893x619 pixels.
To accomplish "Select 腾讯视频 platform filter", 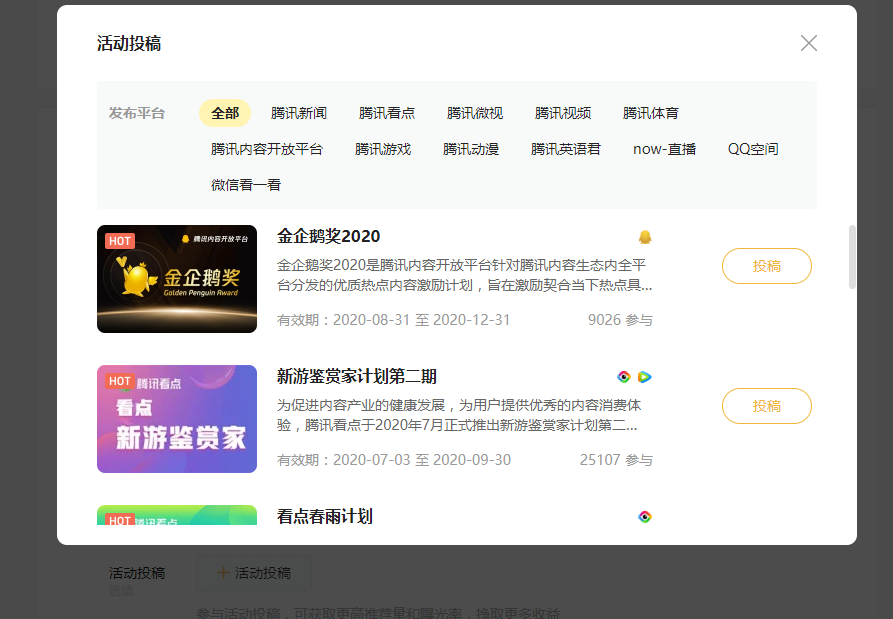I will [x=563, y=113].
